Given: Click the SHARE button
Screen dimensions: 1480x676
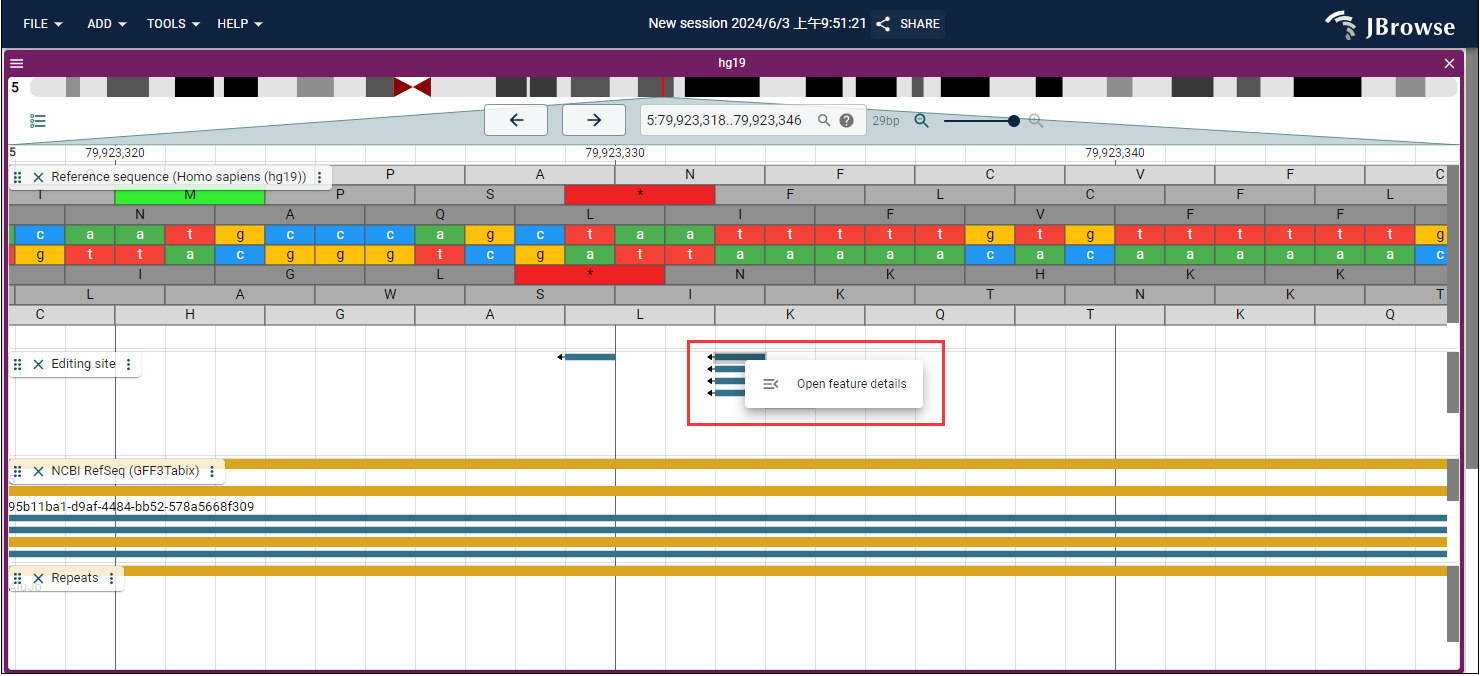Looking at the screenshot, I should click(908, 24).
